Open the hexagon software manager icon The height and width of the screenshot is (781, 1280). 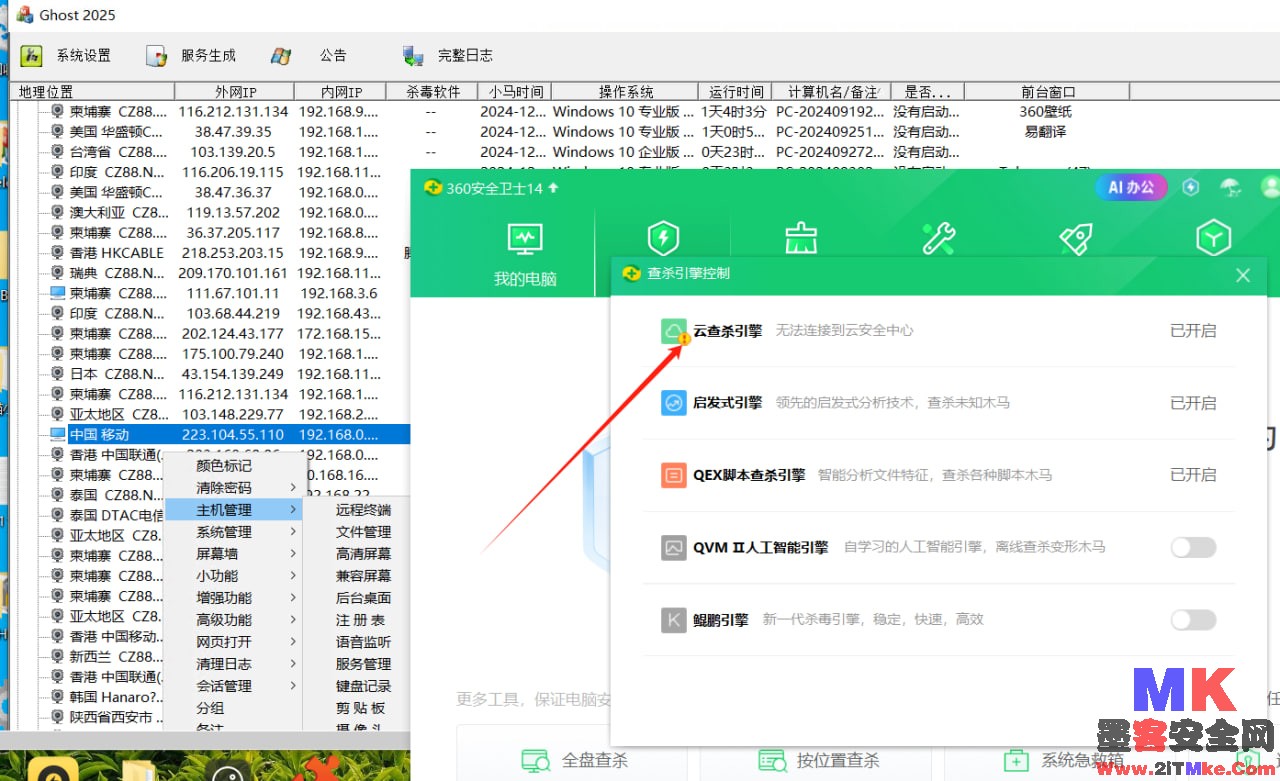click(x=1214, y=238)
